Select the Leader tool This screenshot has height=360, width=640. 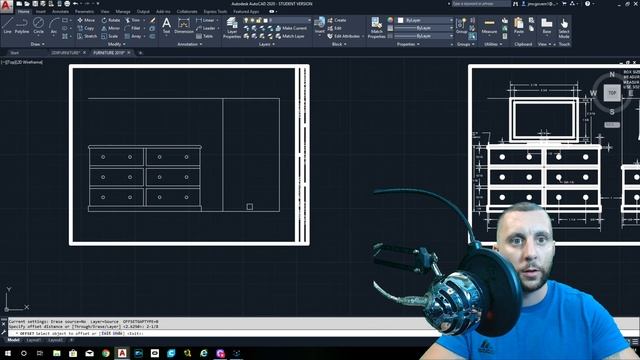click(205, 28)
